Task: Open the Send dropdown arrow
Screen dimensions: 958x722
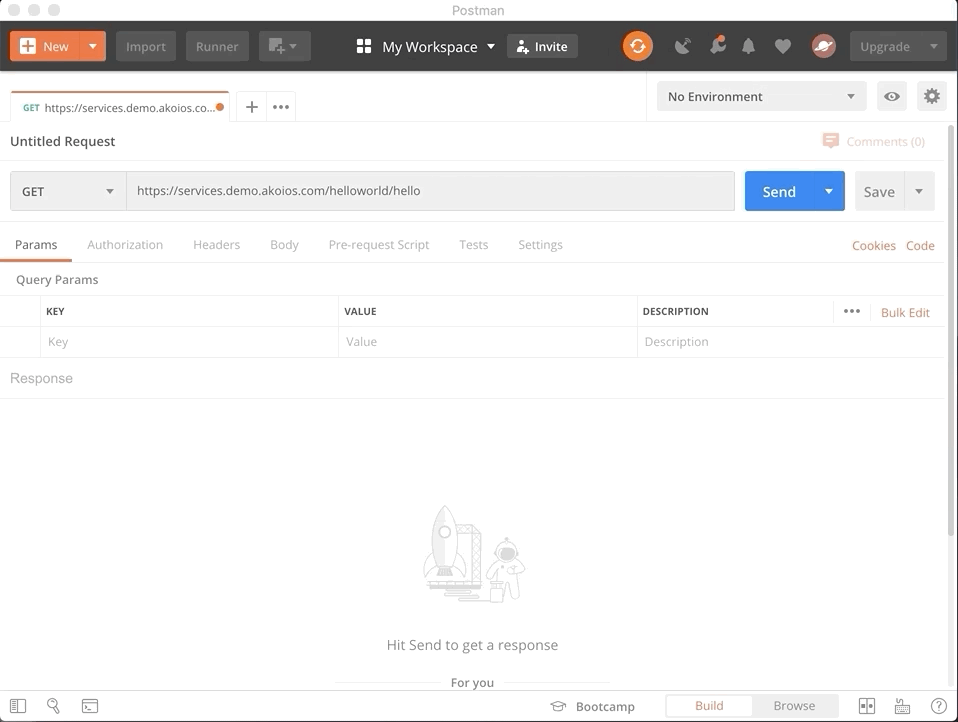Action: pyautogui.click(x=829, y=192)
